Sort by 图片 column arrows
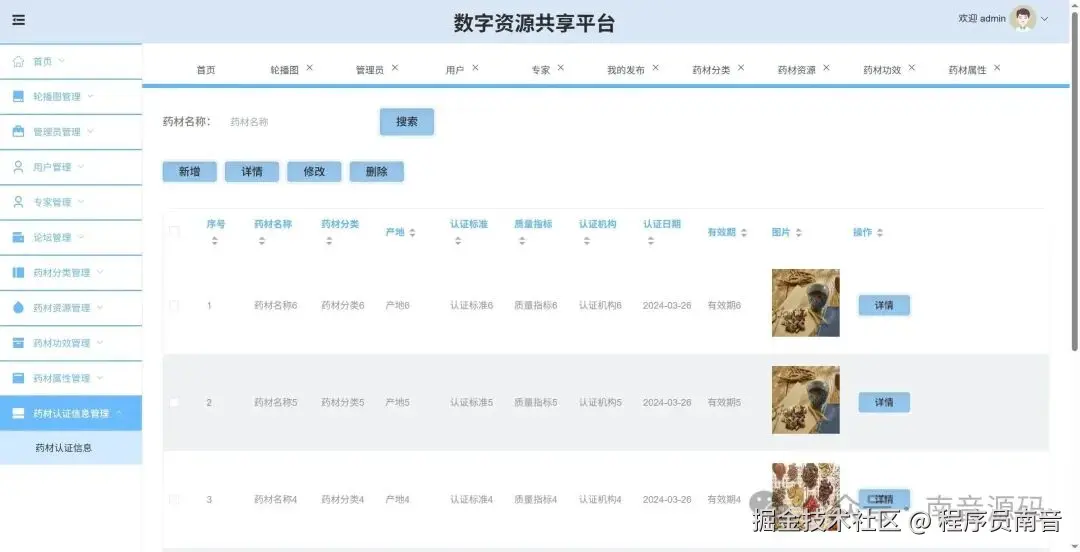The width and height of the screenshot is (1080, 552). [798, 233]
